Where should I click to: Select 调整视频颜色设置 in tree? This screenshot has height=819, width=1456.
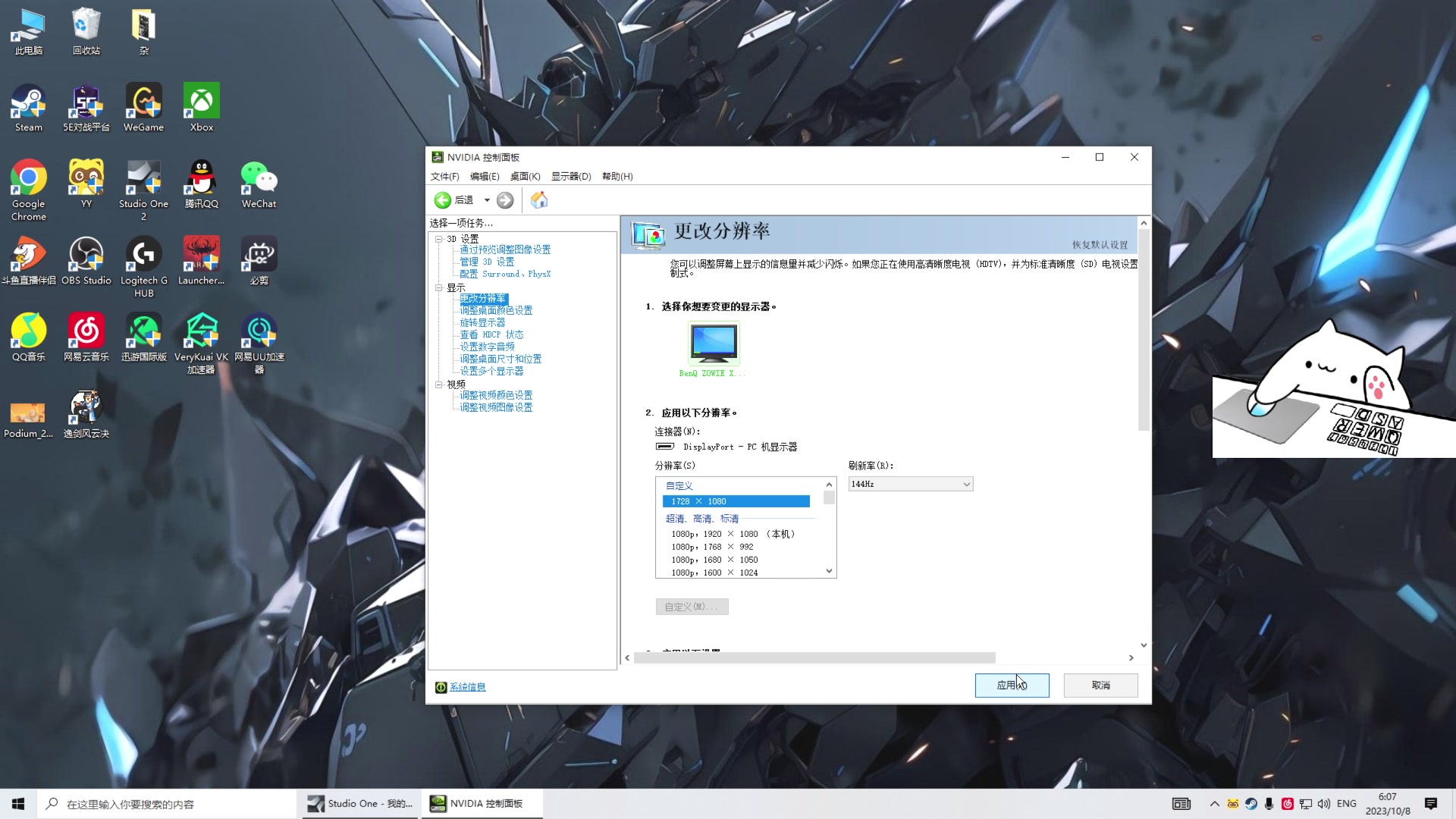(x=496, y=395)
